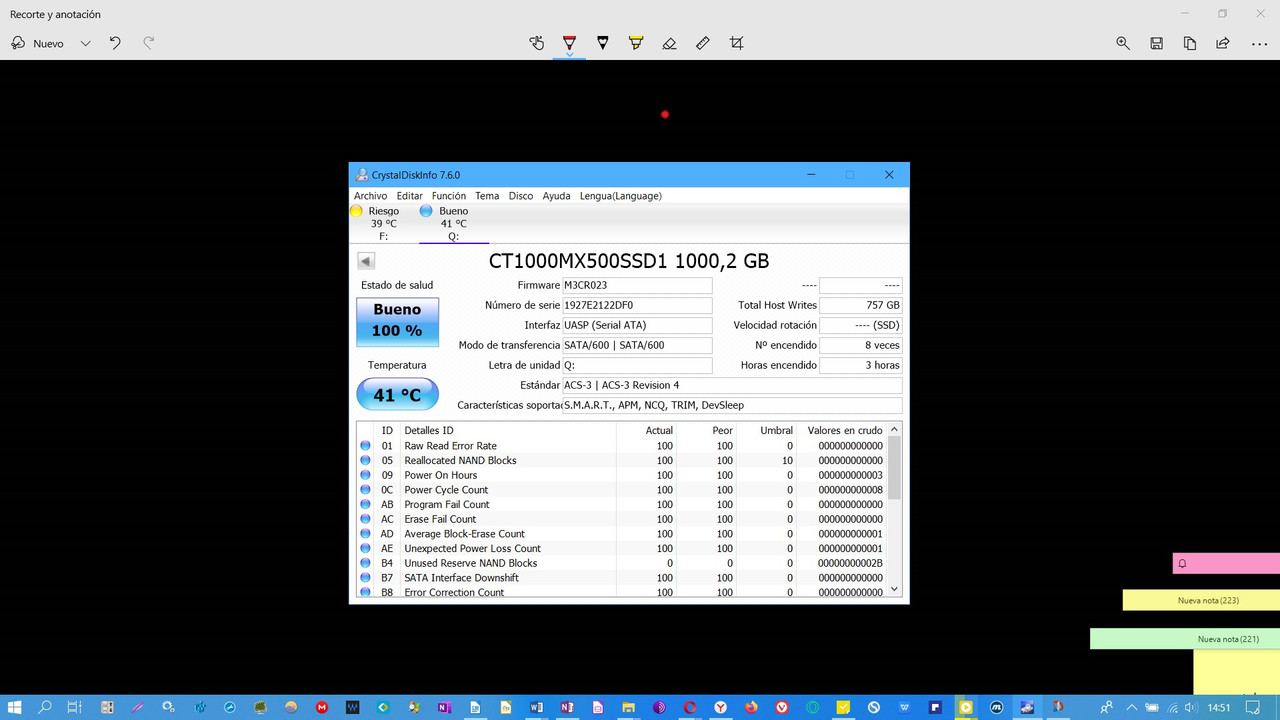
Task: Open Word from the taskbar
Action: coord(536,707)
